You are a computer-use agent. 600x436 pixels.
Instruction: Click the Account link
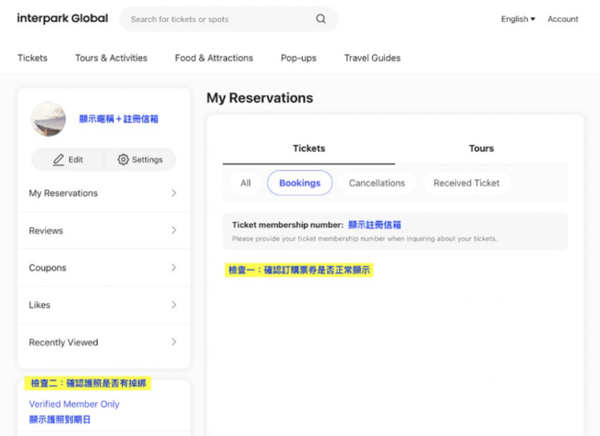point(563,19)
